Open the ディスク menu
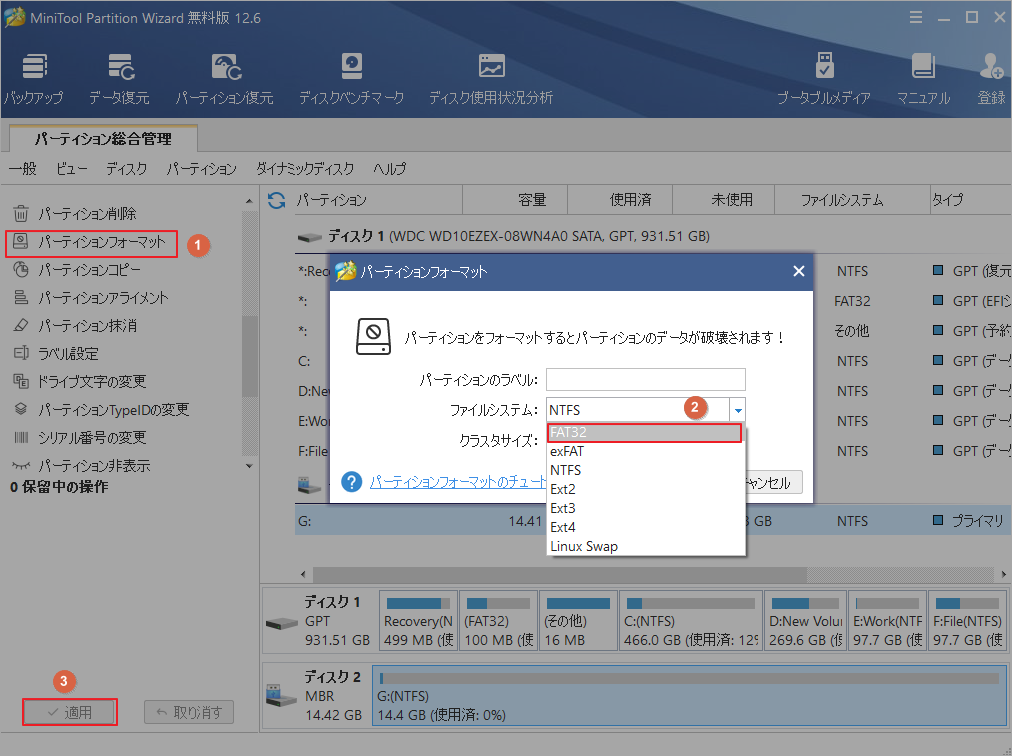The image size is (1012, 756). [x=126, y=169]
